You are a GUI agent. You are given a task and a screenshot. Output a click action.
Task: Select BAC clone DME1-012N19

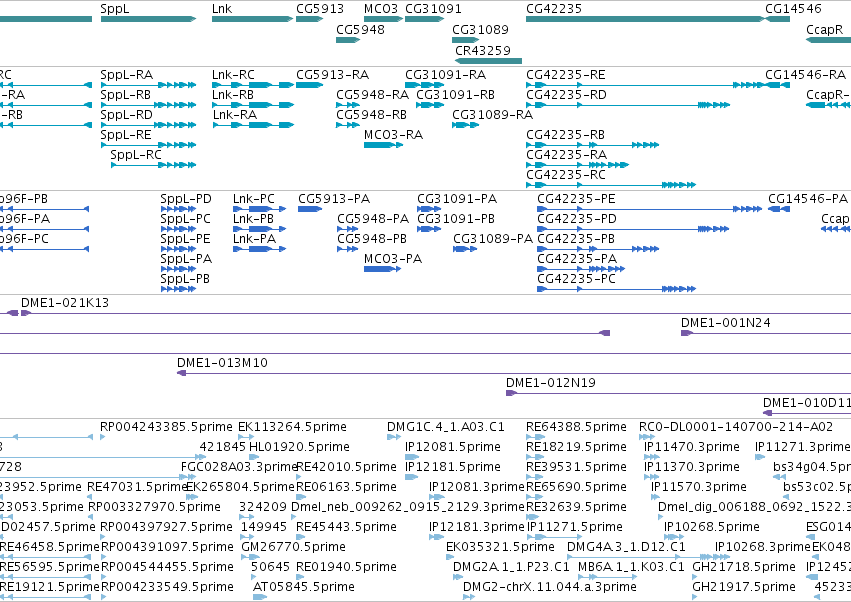coord(550,383)
